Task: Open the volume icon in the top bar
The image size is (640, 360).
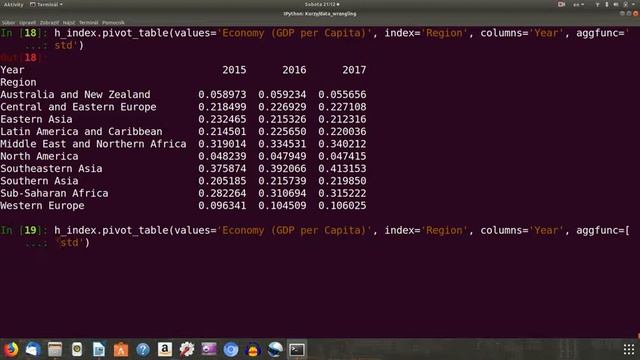Action: point(616,4)
